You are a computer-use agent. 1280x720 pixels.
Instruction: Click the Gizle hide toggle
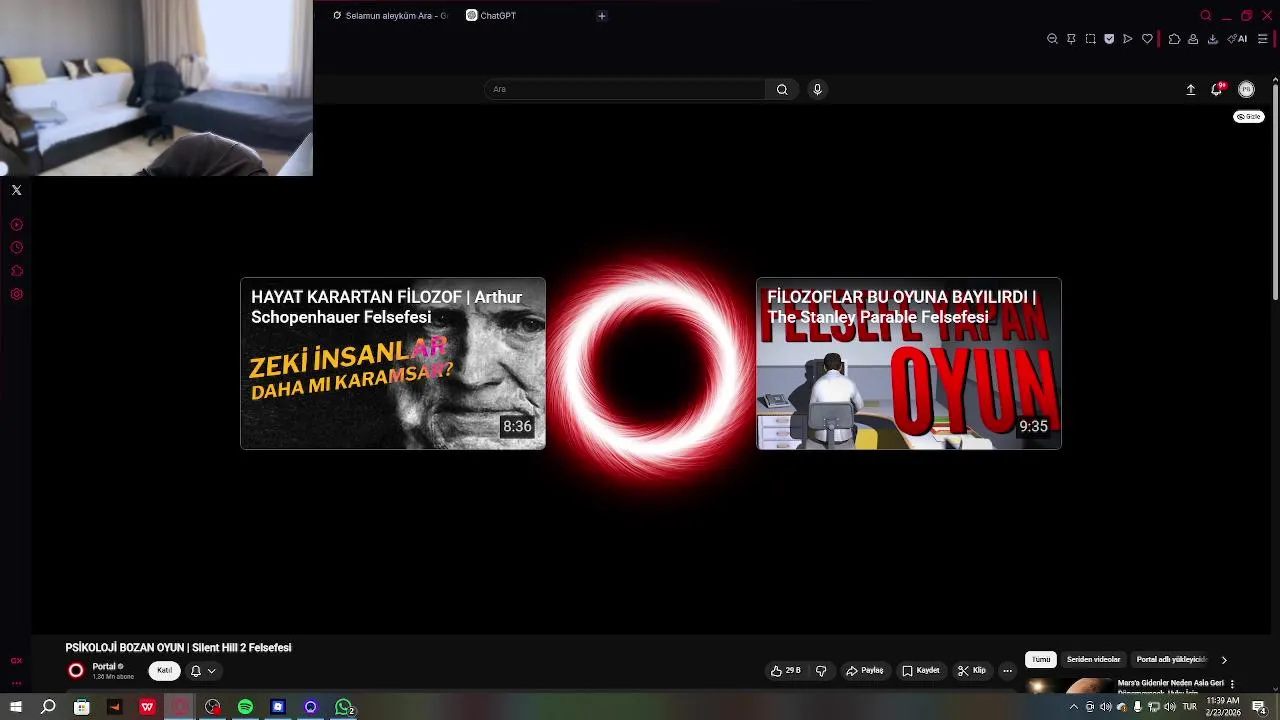click(1248, 117)
